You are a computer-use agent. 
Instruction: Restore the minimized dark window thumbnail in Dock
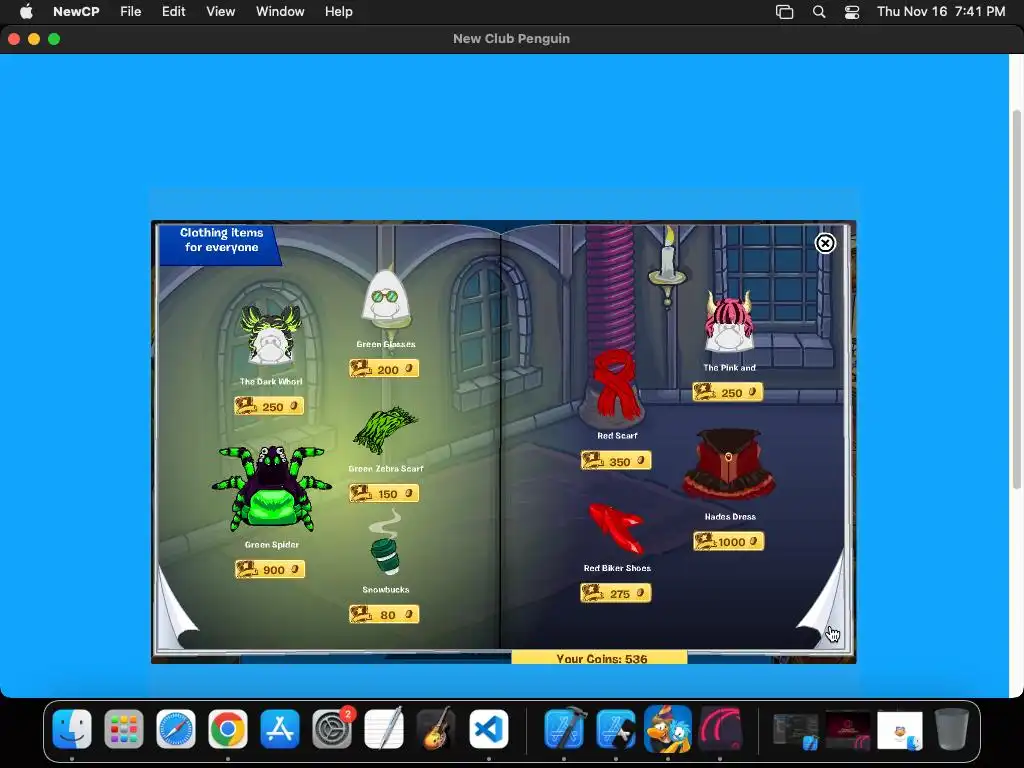coord(848,729)
